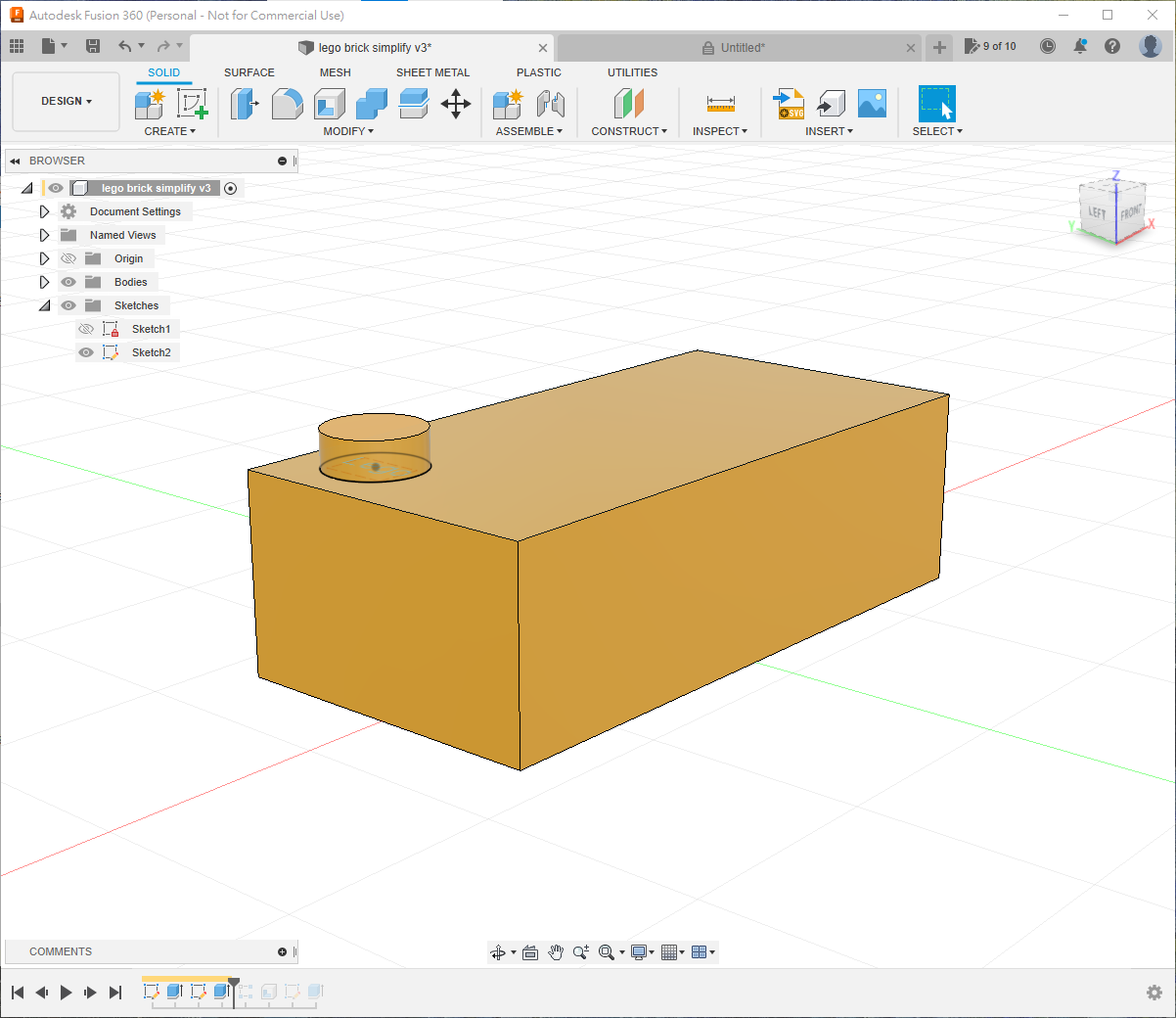The height and width of the screenshot is (1018, 1176).
Task: Open the DESIGN workspace dropdown
Action: tap(67, 101)
